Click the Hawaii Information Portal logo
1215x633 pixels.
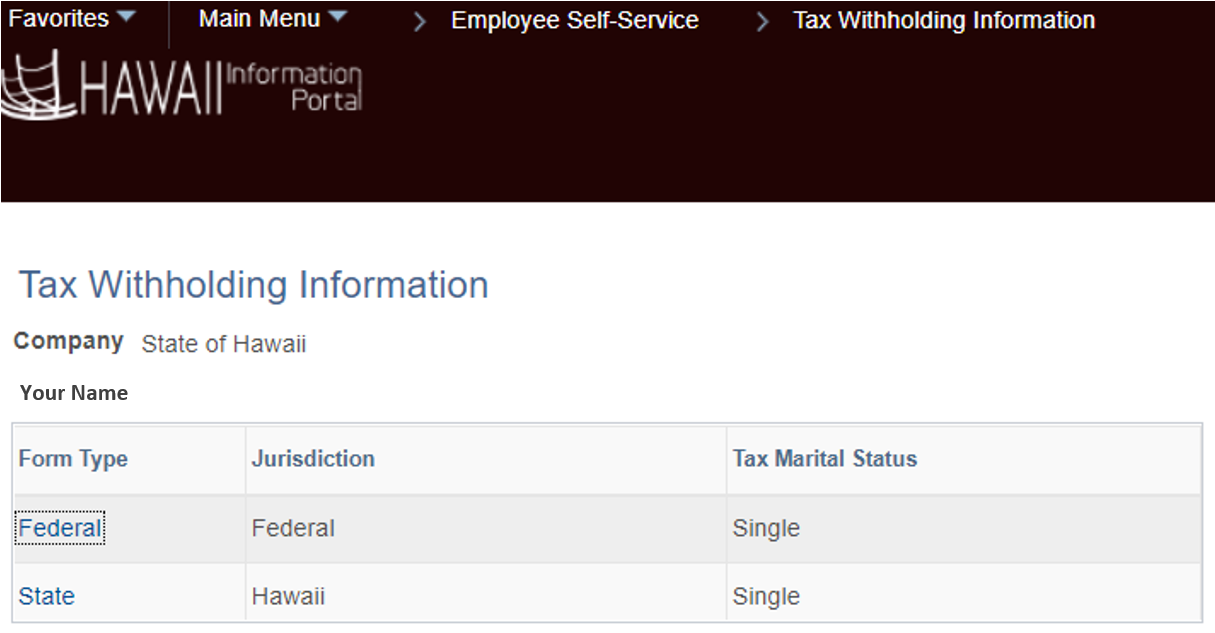pyautogui.click(x=182, y=83)
